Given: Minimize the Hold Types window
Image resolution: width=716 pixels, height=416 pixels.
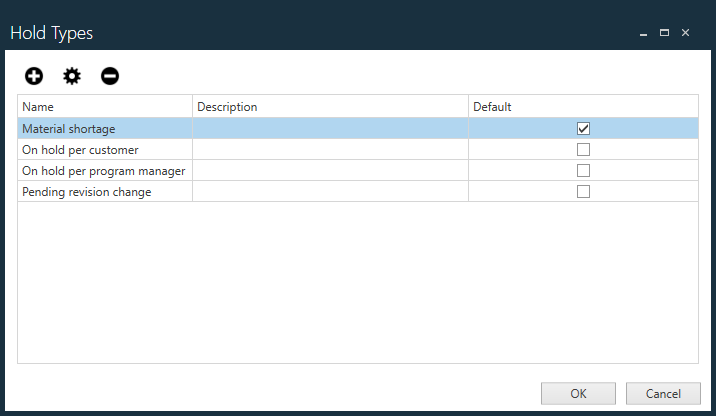Looking at the screenshot, I should tap(643, 33).
